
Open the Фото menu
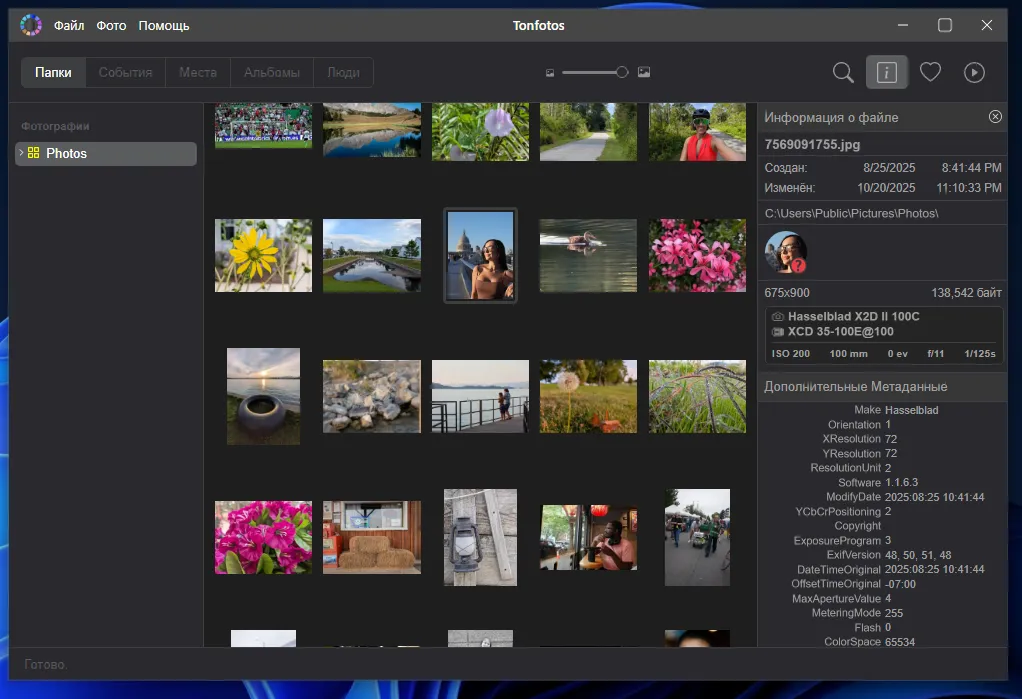click(111, 25)
